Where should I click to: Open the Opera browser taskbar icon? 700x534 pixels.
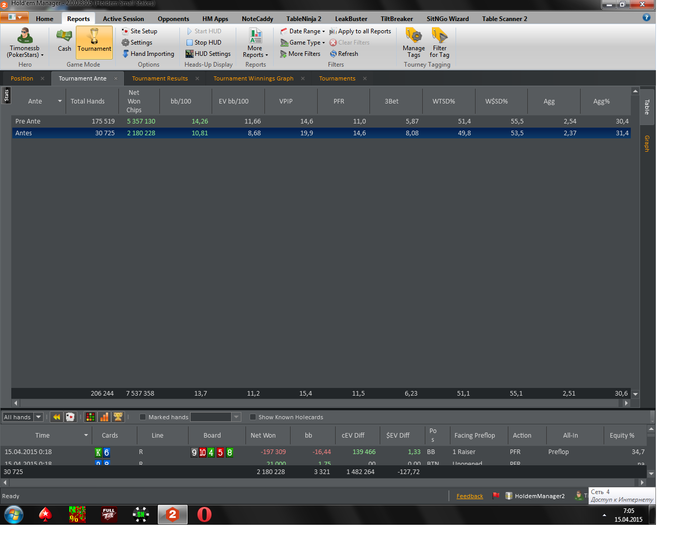click(204, 514)
